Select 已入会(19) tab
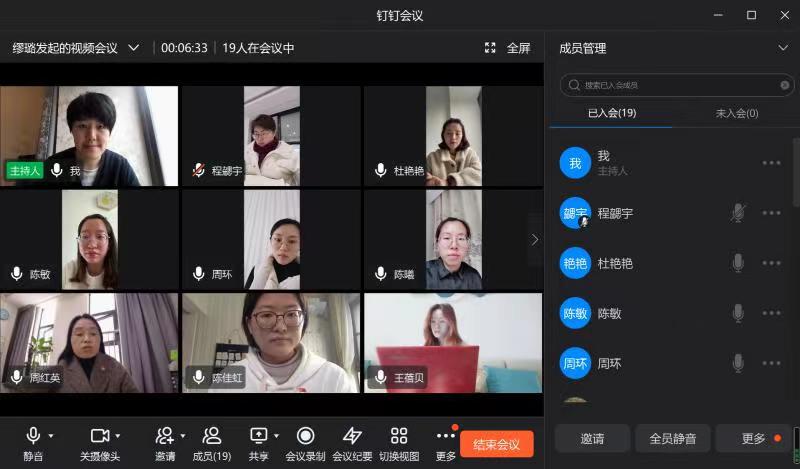The height and width of the screenshot is (469, 800). tap(611, 113)
